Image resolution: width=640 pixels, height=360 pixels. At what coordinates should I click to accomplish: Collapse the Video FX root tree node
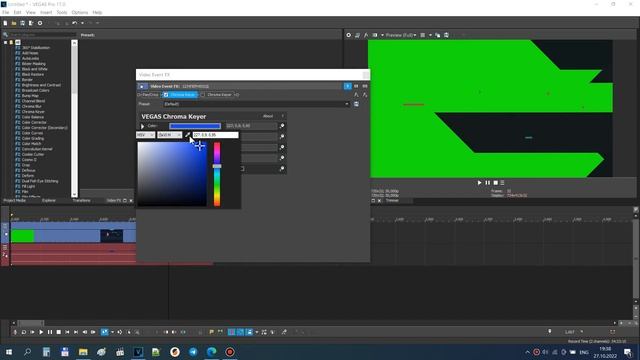[6, 42]
